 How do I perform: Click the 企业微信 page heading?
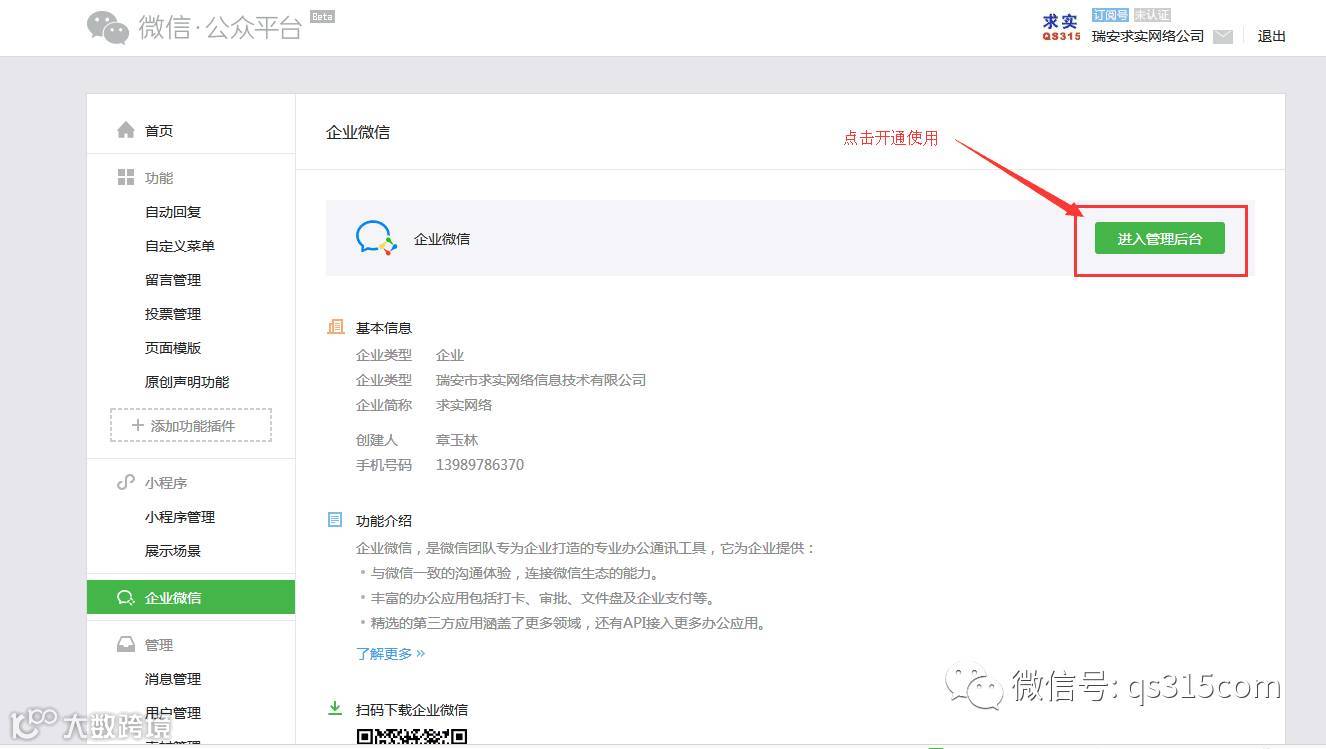tap(358, 132)
